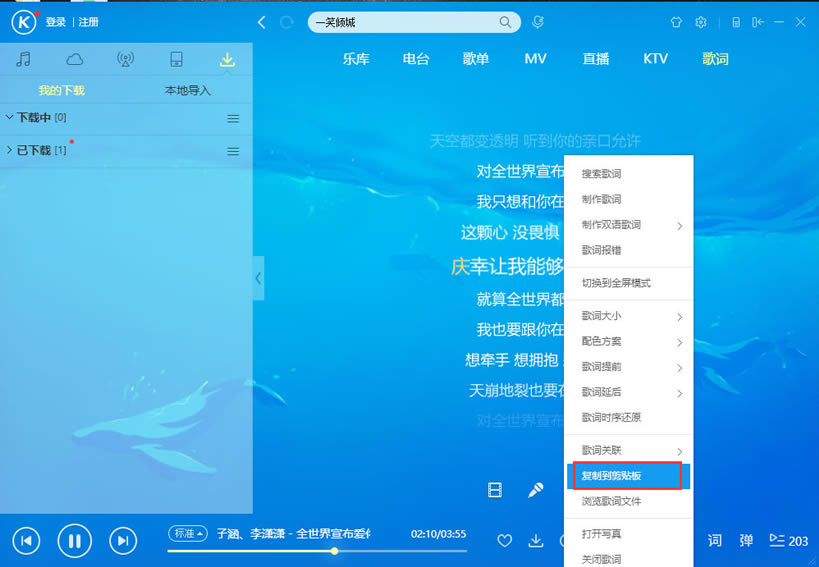Go back using the left arrow
This screenshot has height=567, width=819.
click(x=262, y=22)
